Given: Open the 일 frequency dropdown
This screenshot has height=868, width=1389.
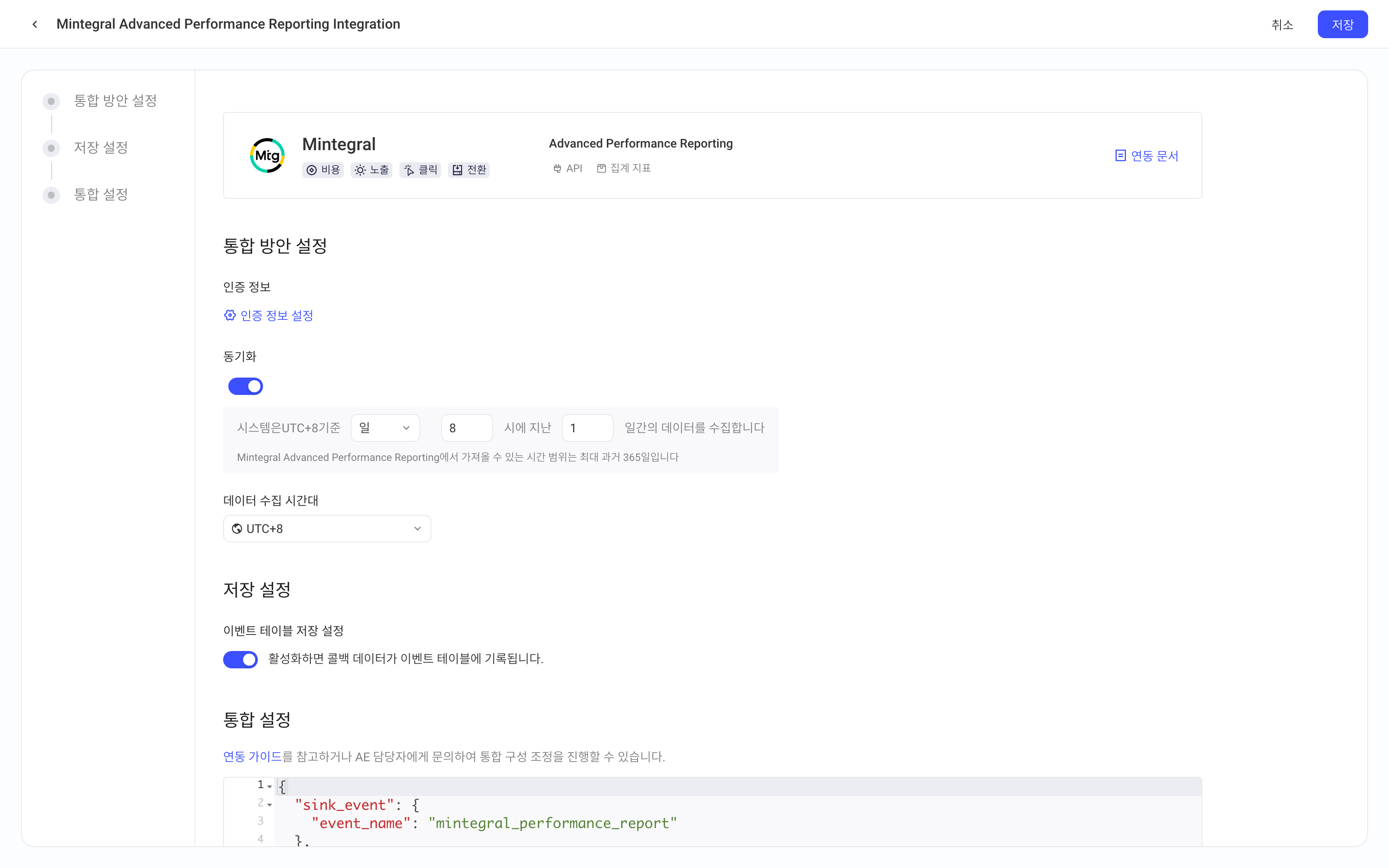Looking at the screenshot, I should point(385,427).
